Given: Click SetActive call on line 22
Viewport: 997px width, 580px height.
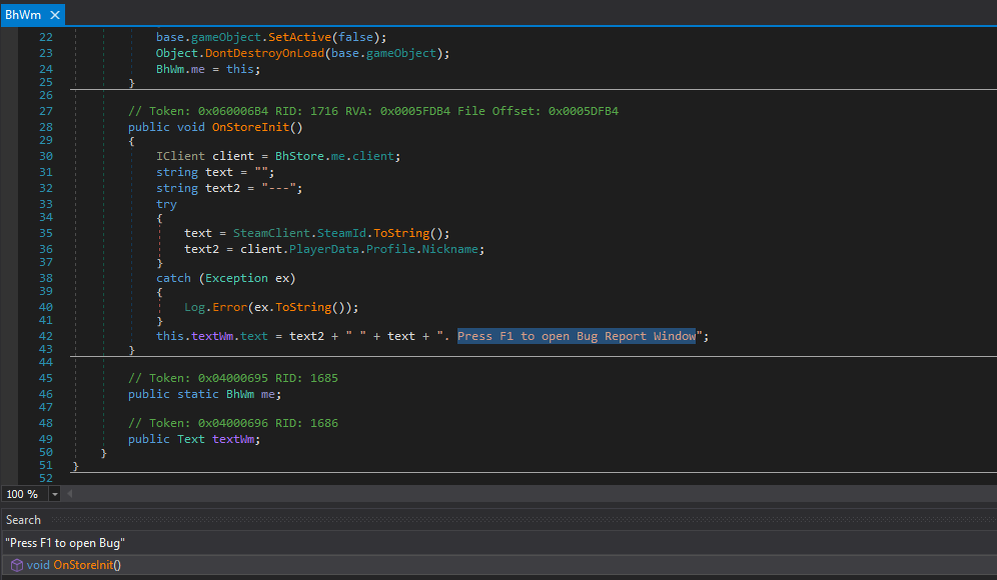Looking at the screenshot, I should click(x=299, y=38).
